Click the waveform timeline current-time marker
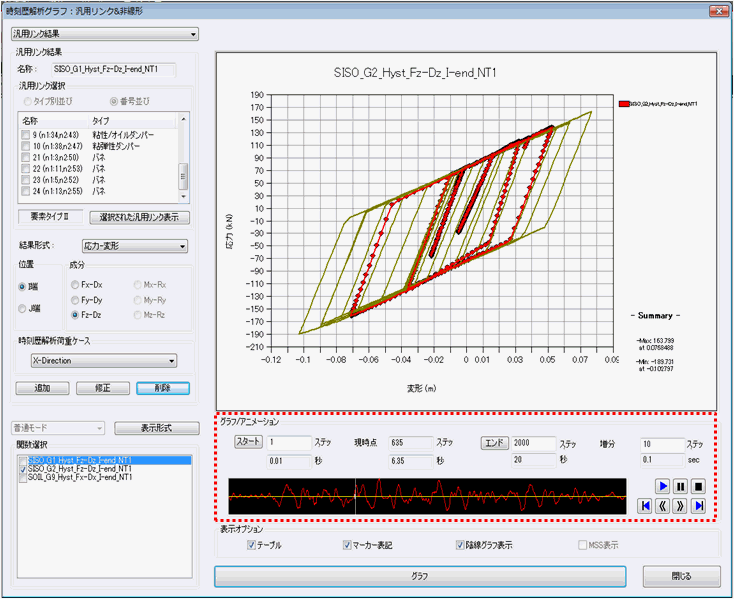Screen dimensions: 734x599 (x=355, y=497)
